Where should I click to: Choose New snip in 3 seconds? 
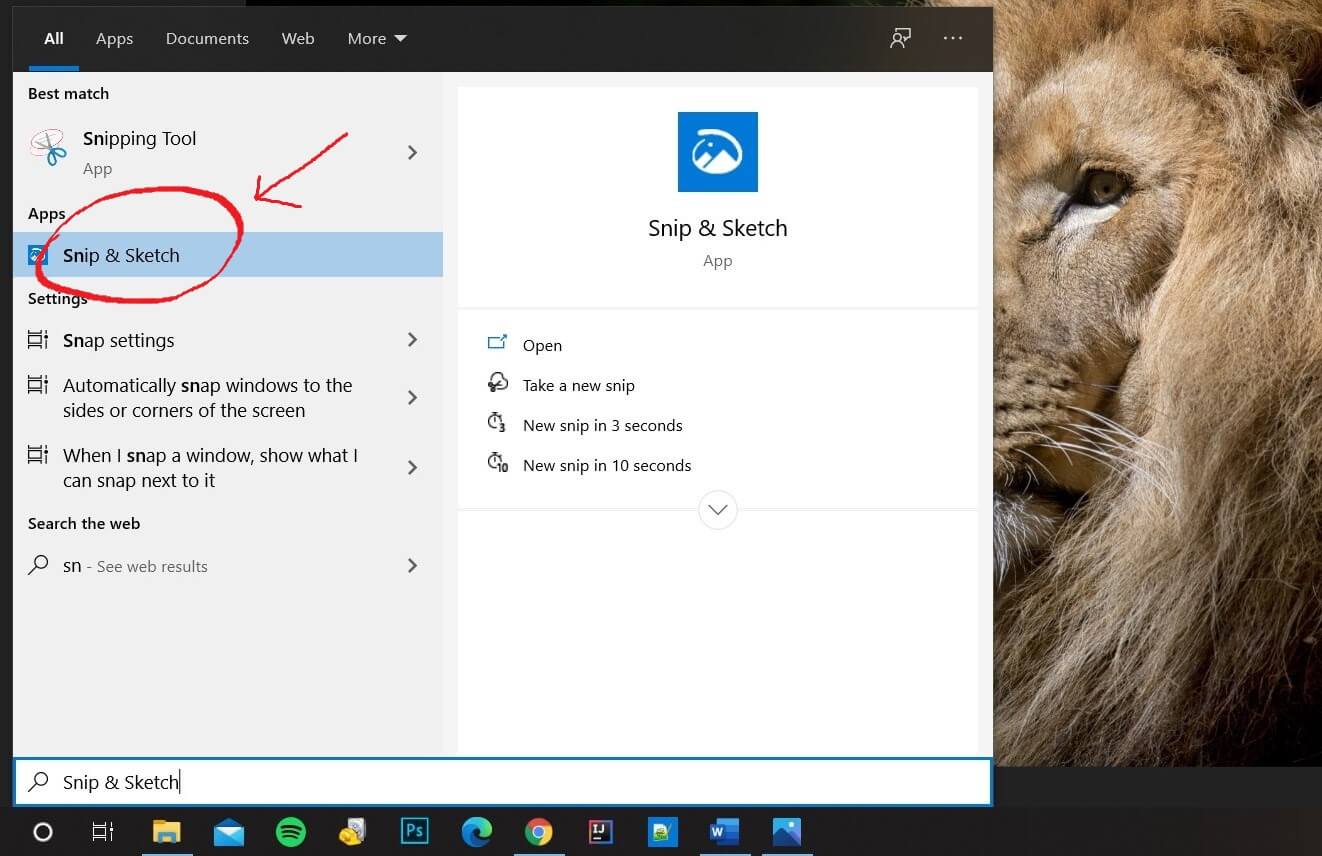(602, 425)
